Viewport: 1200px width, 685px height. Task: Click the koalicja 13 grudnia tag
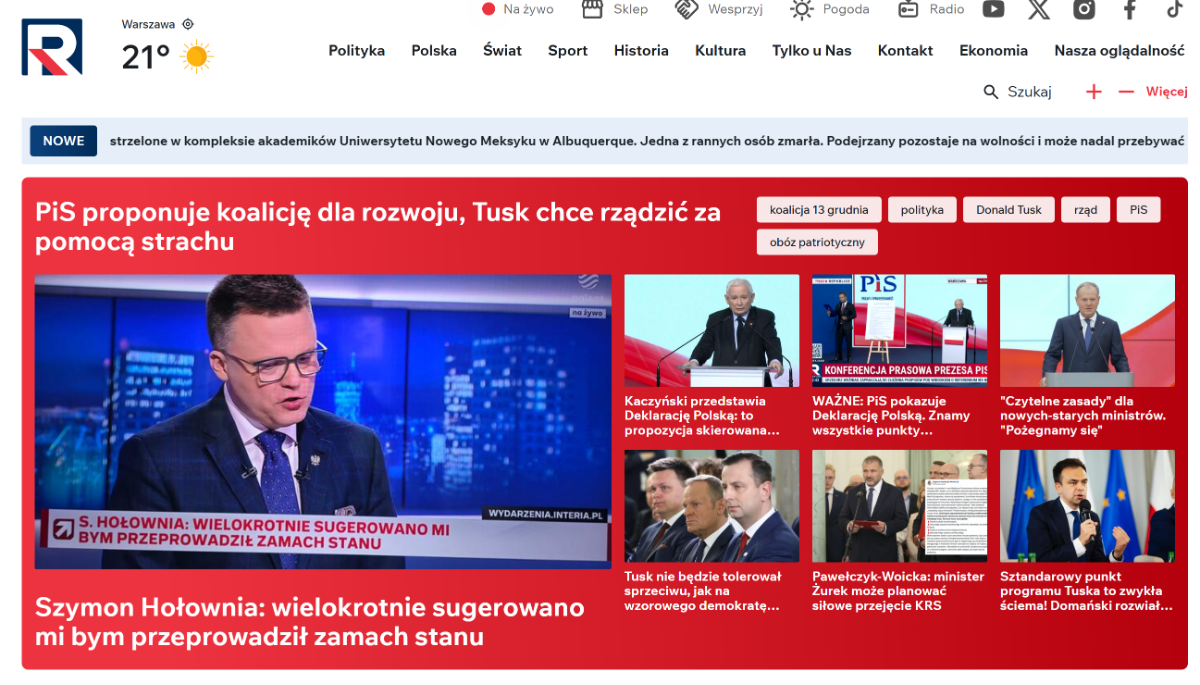[x=819, y=210]
